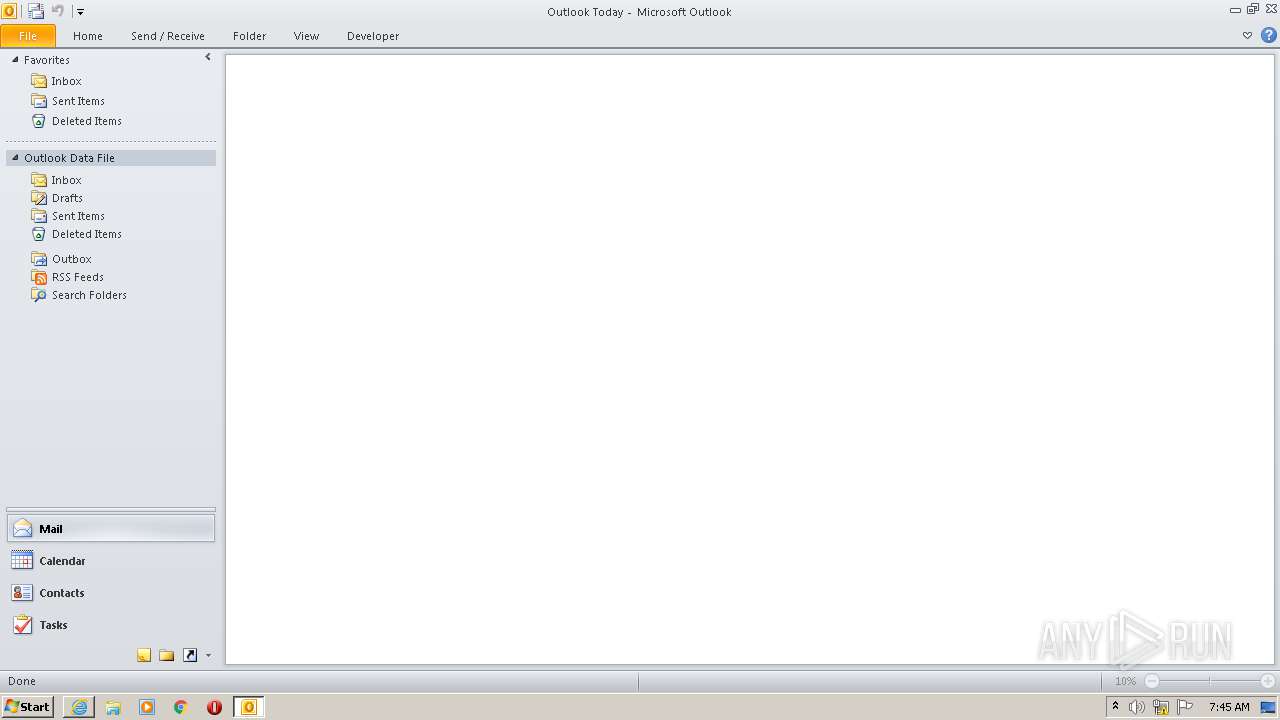Open Configure buttons dropdown arrow
The image size is (1280, 720).
tap(208, 656)
